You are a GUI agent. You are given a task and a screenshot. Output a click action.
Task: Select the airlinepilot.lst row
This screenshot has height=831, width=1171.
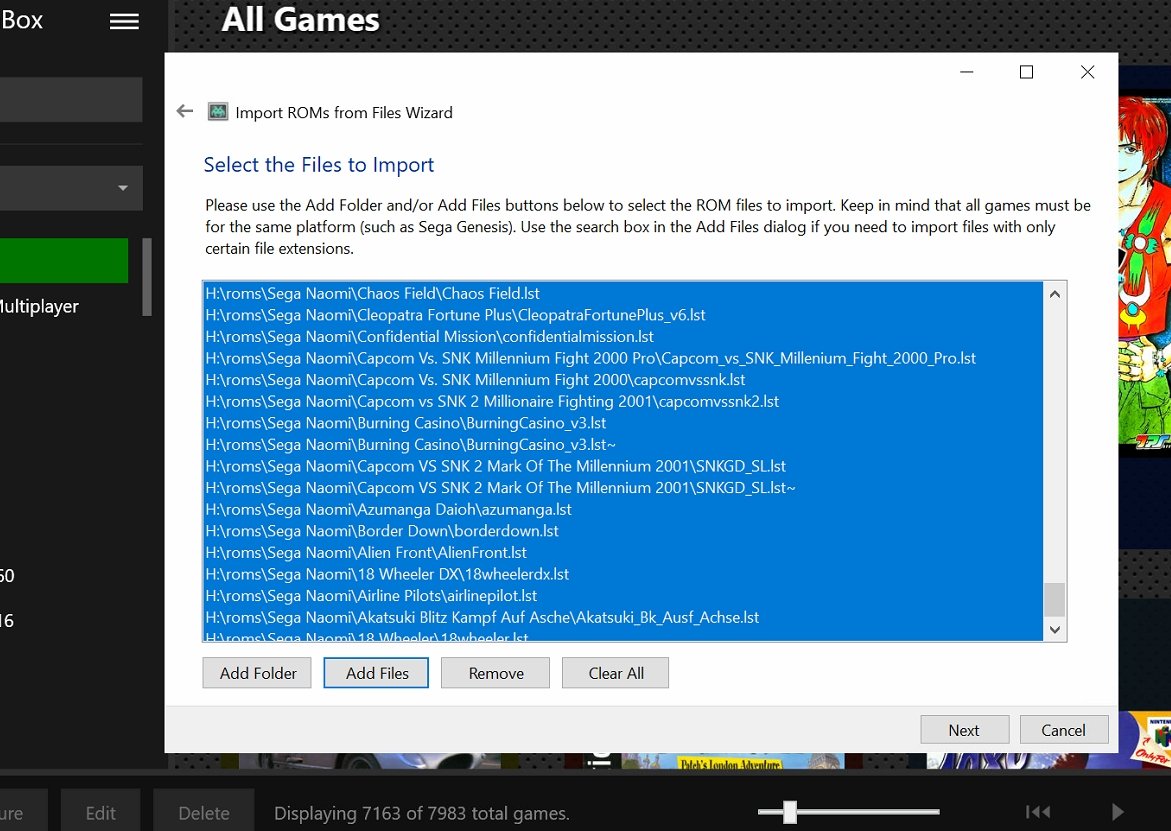(623, 597)
